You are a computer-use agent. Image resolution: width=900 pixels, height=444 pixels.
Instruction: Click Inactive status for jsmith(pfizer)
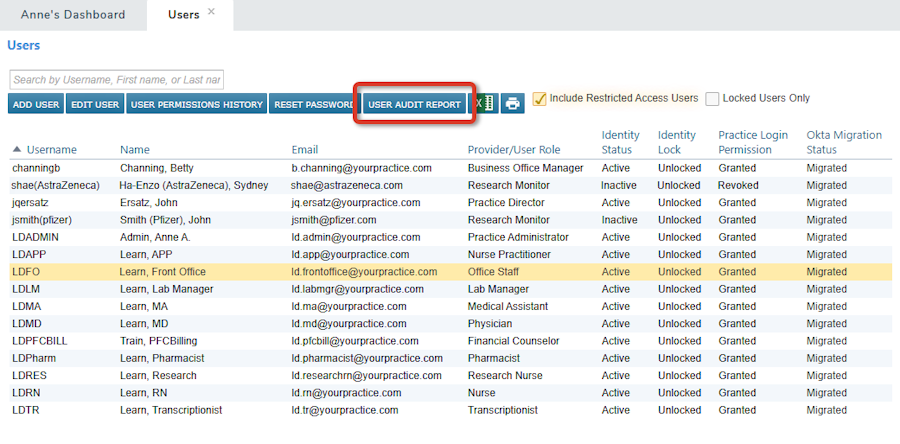coord(619,220)
